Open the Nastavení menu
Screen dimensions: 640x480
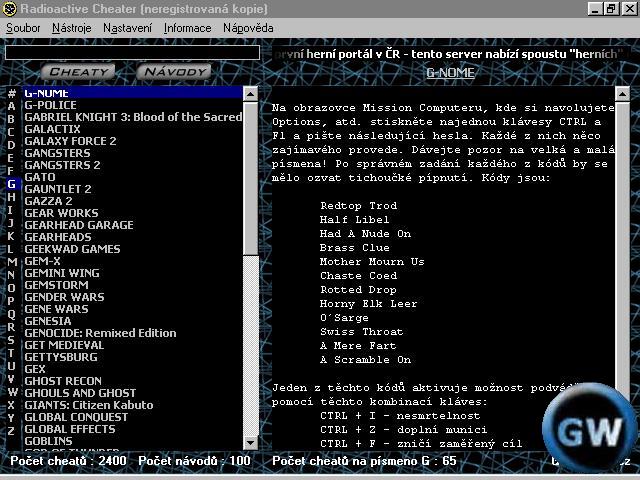127,28
